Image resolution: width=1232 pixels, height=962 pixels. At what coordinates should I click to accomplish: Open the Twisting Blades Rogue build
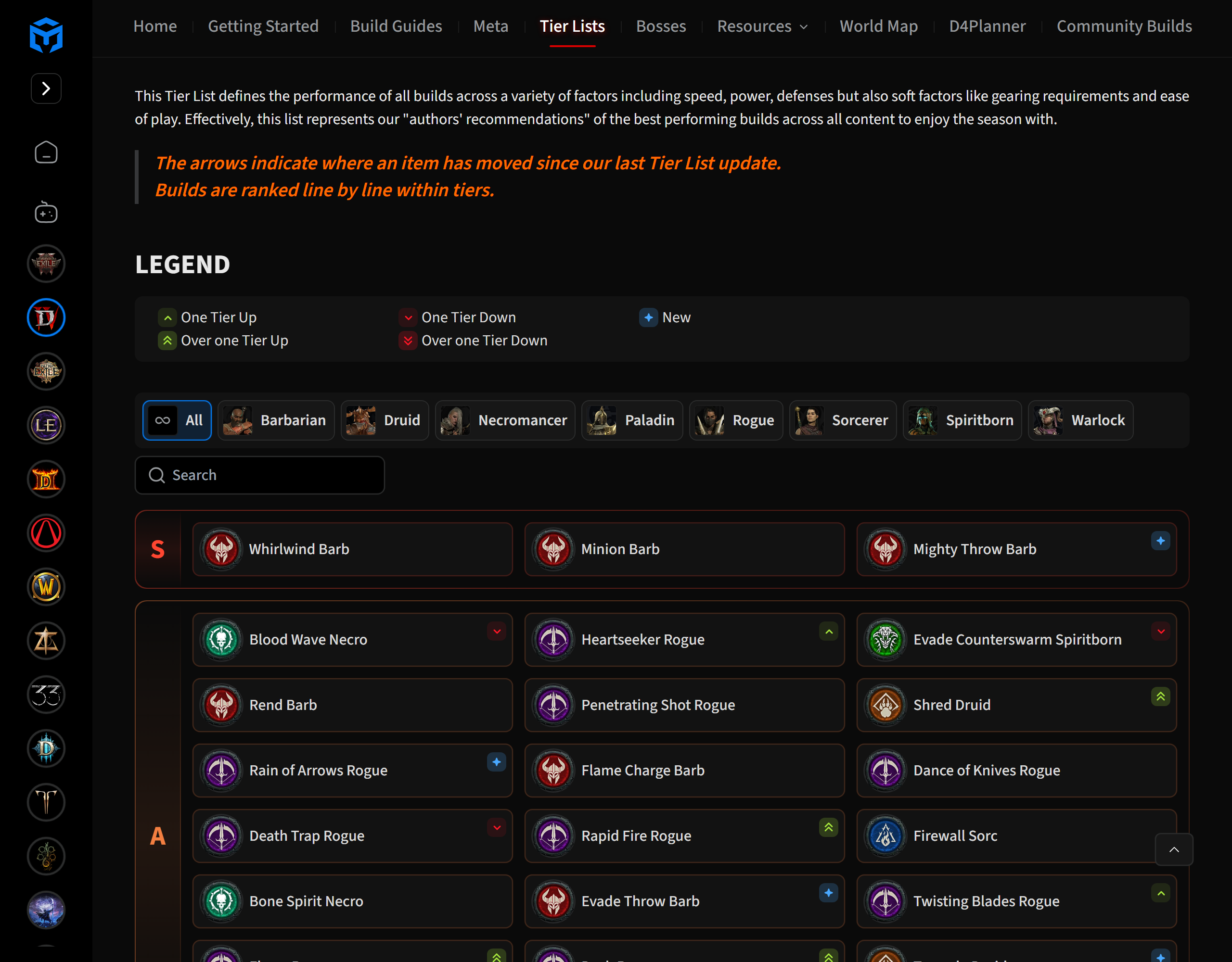[1016, 901]
